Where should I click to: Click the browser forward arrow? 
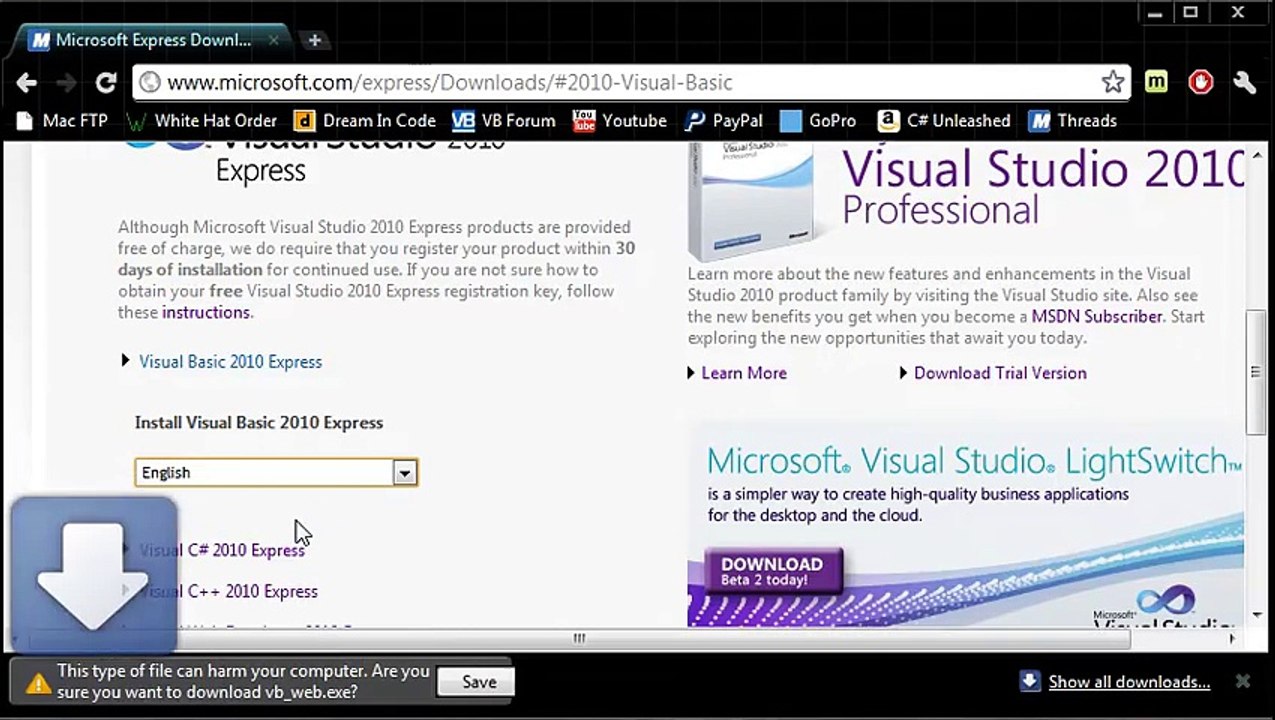tap(65, 83)
